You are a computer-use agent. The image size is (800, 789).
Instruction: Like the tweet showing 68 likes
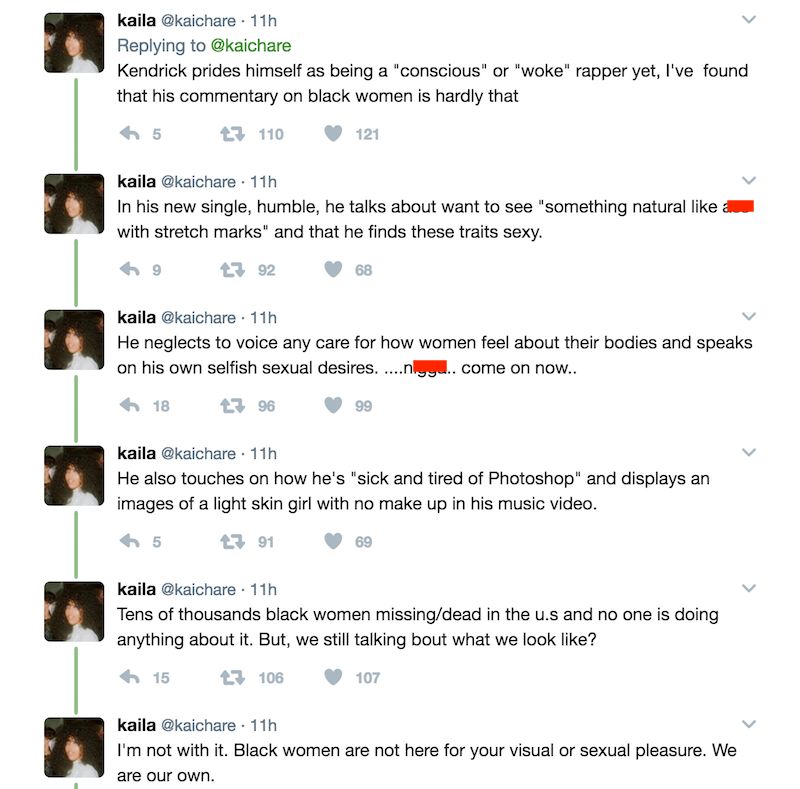point(334,270)
